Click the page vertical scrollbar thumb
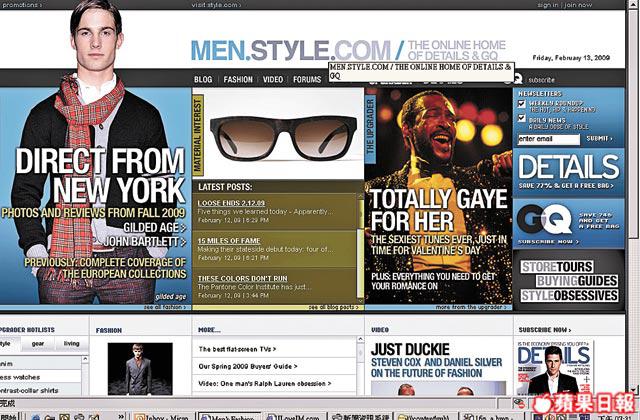The width and height of the screenshot is (640, 420). [x=633, y=122]
